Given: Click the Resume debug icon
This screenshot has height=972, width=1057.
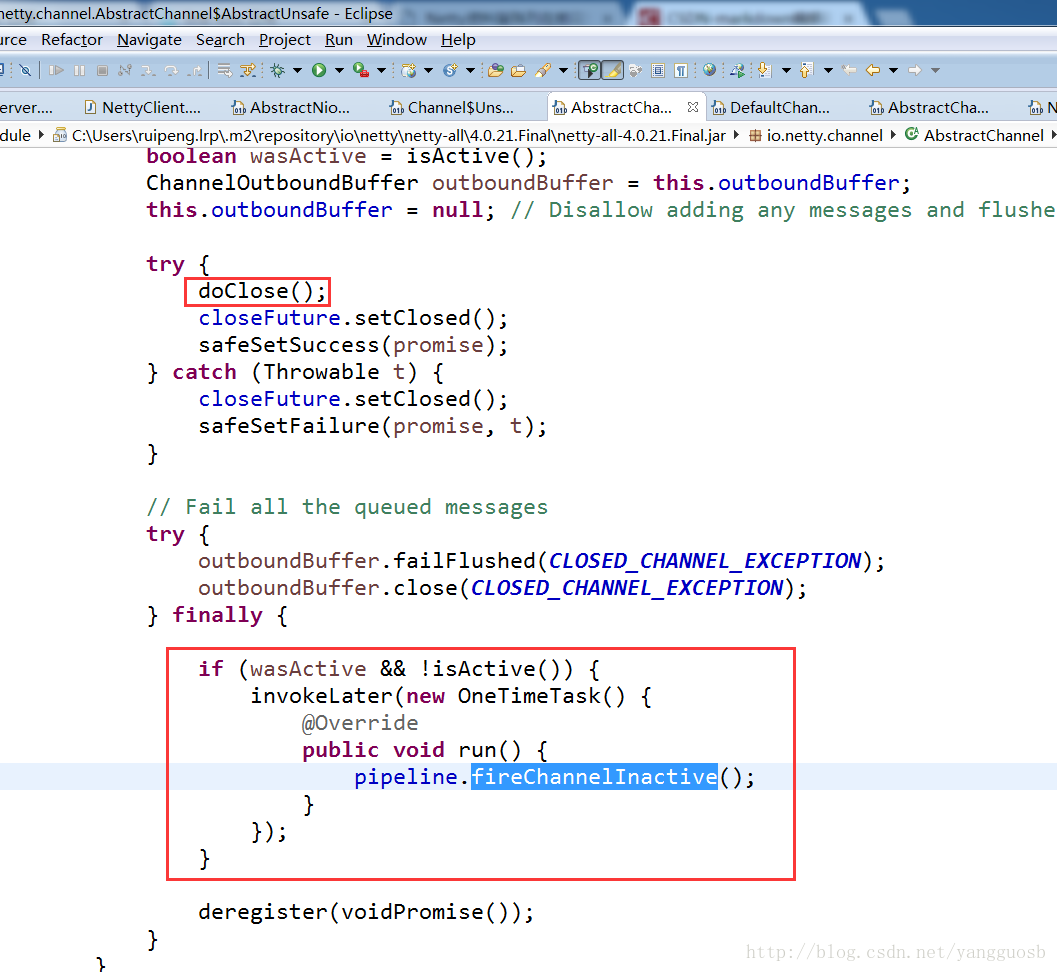Looking at the screenshot, I should [x=56, y=70].
